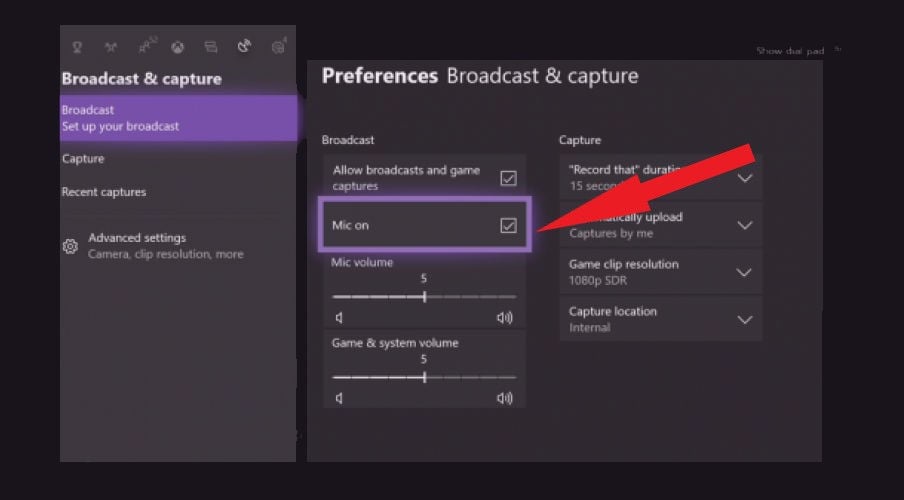The height and width of the screenshot is (500, 904).
Task: Click the Advanced settings gear icon
Action: pos(70,246)
